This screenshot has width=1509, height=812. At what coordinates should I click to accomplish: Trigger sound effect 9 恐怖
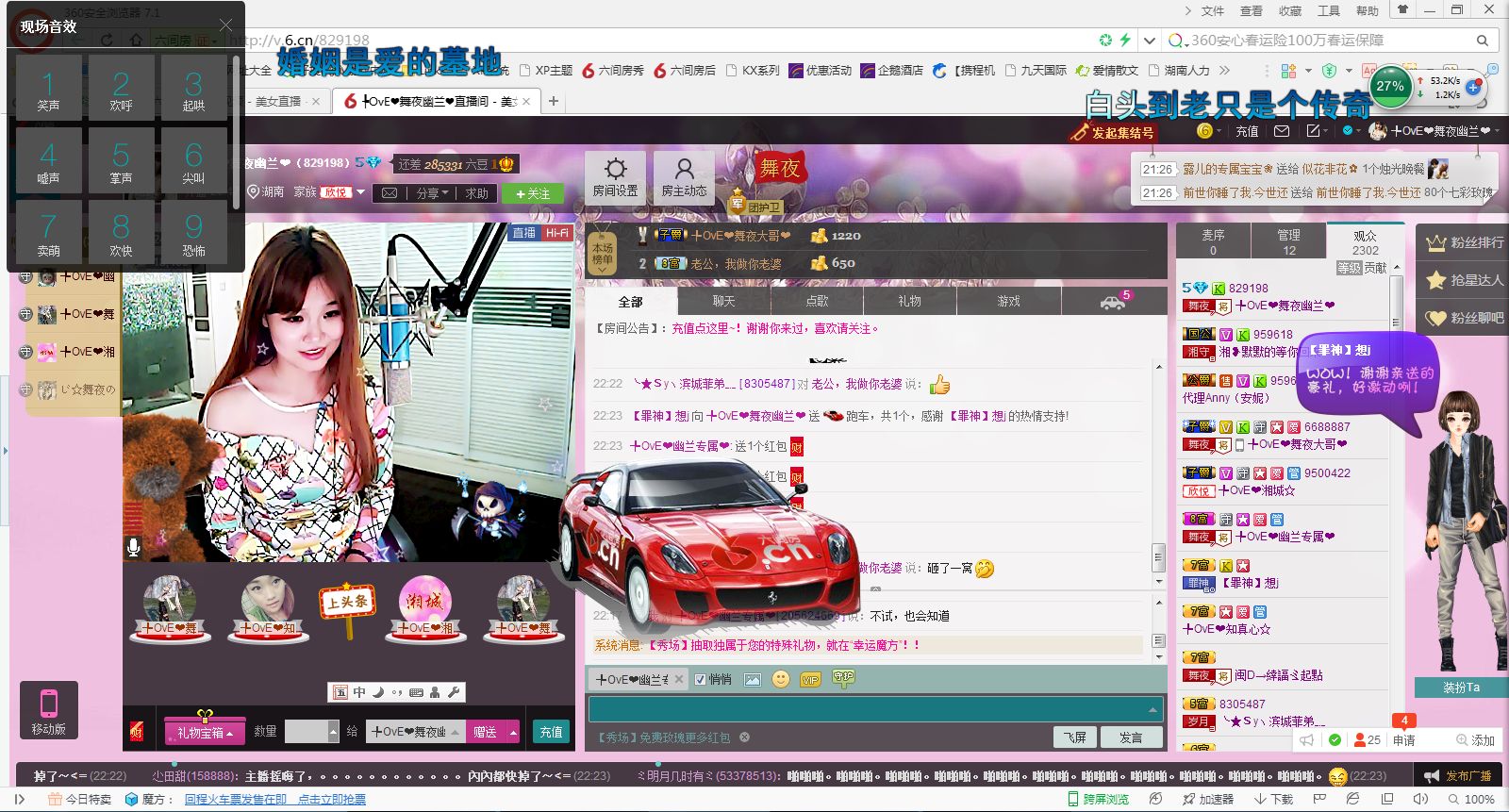(x=193, y=232)
